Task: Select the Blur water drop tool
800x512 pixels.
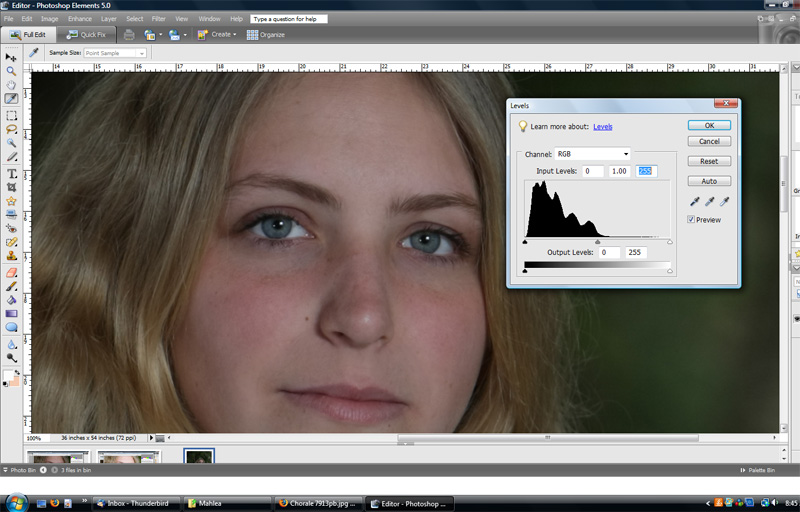Action: 11,345
